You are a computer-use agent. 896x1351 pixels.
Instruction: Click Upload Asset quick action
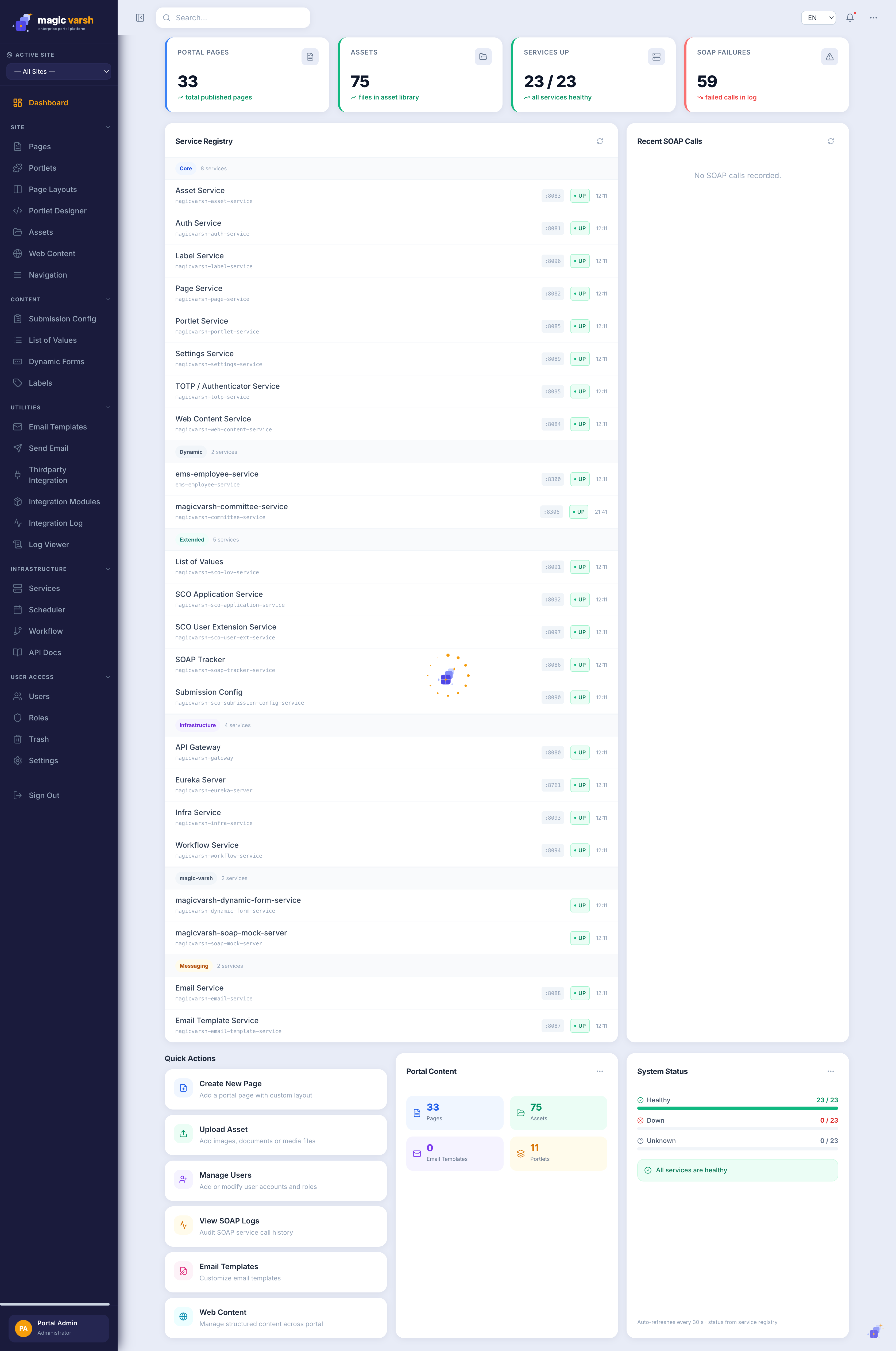tap(275, 1135)
